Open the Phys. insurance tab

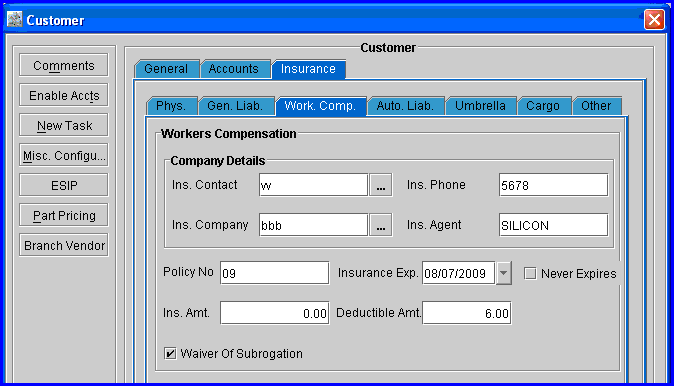[x=172, y=106]
